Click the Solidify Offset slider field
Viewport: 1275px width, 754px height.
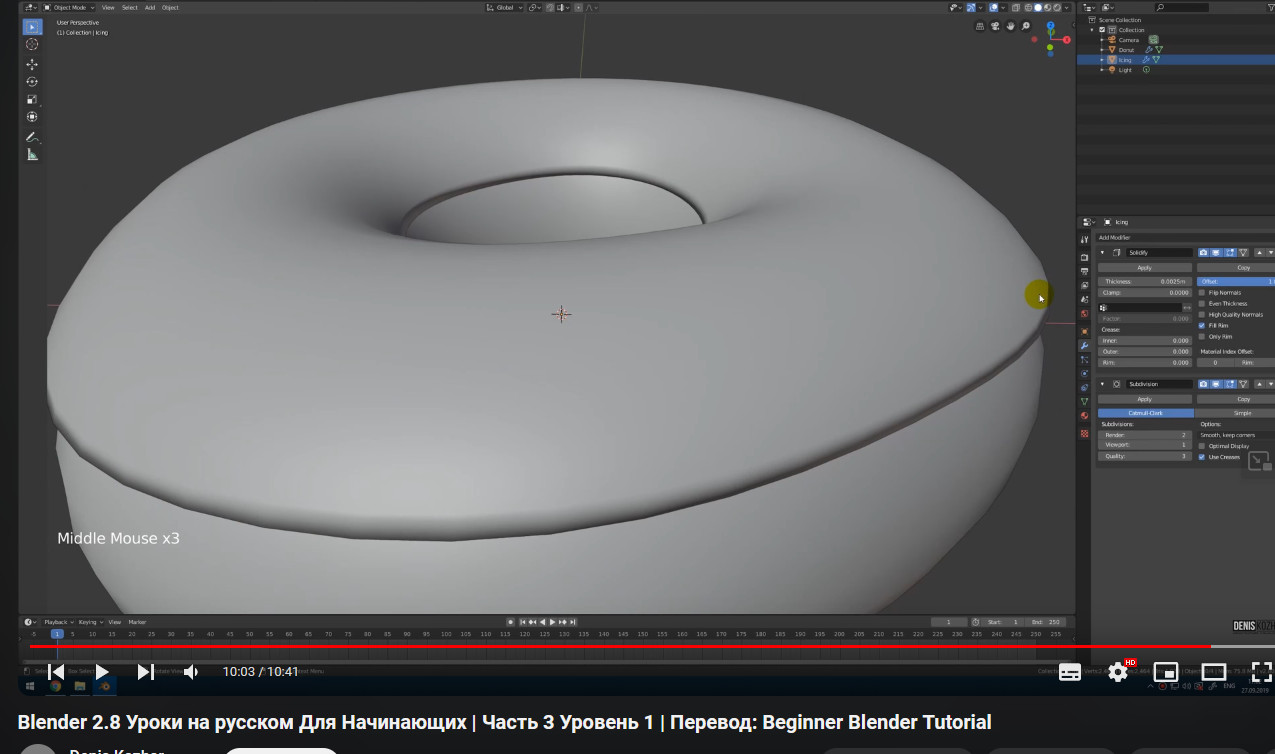(x=1236, y=282)
